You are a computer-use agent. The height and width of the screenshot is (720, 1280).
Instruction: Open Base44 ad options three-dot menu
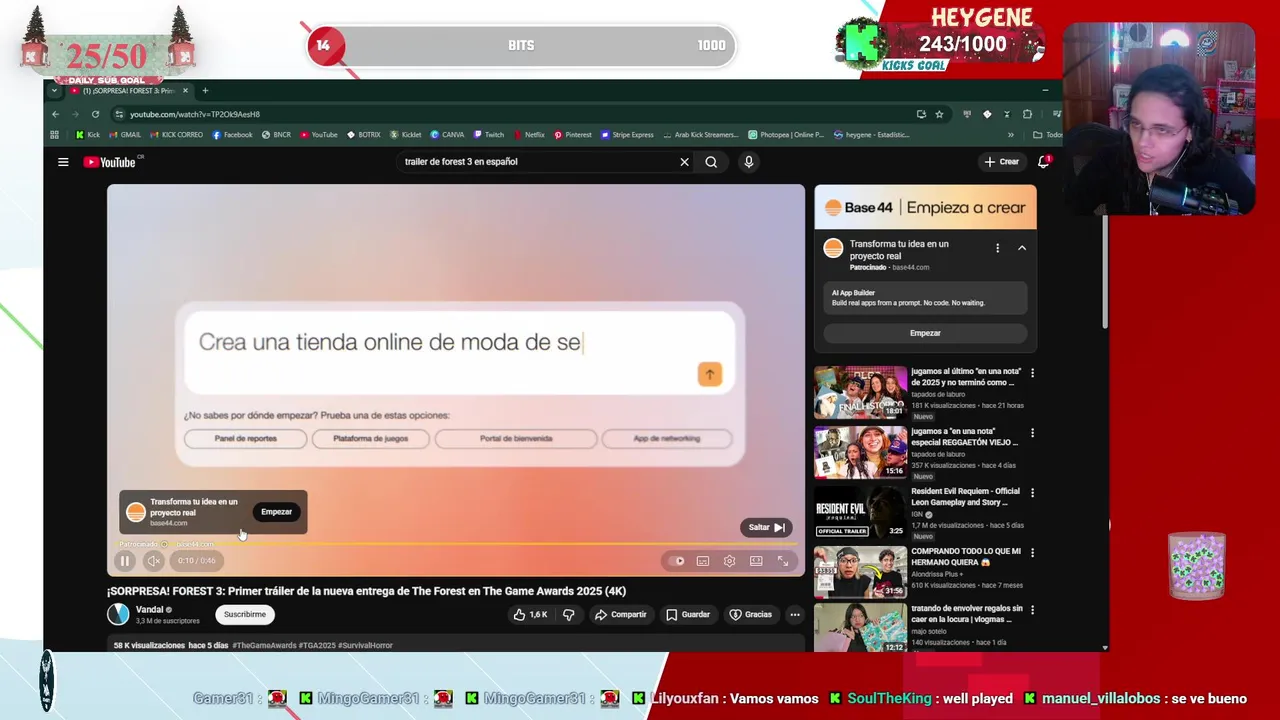[997, 248]
